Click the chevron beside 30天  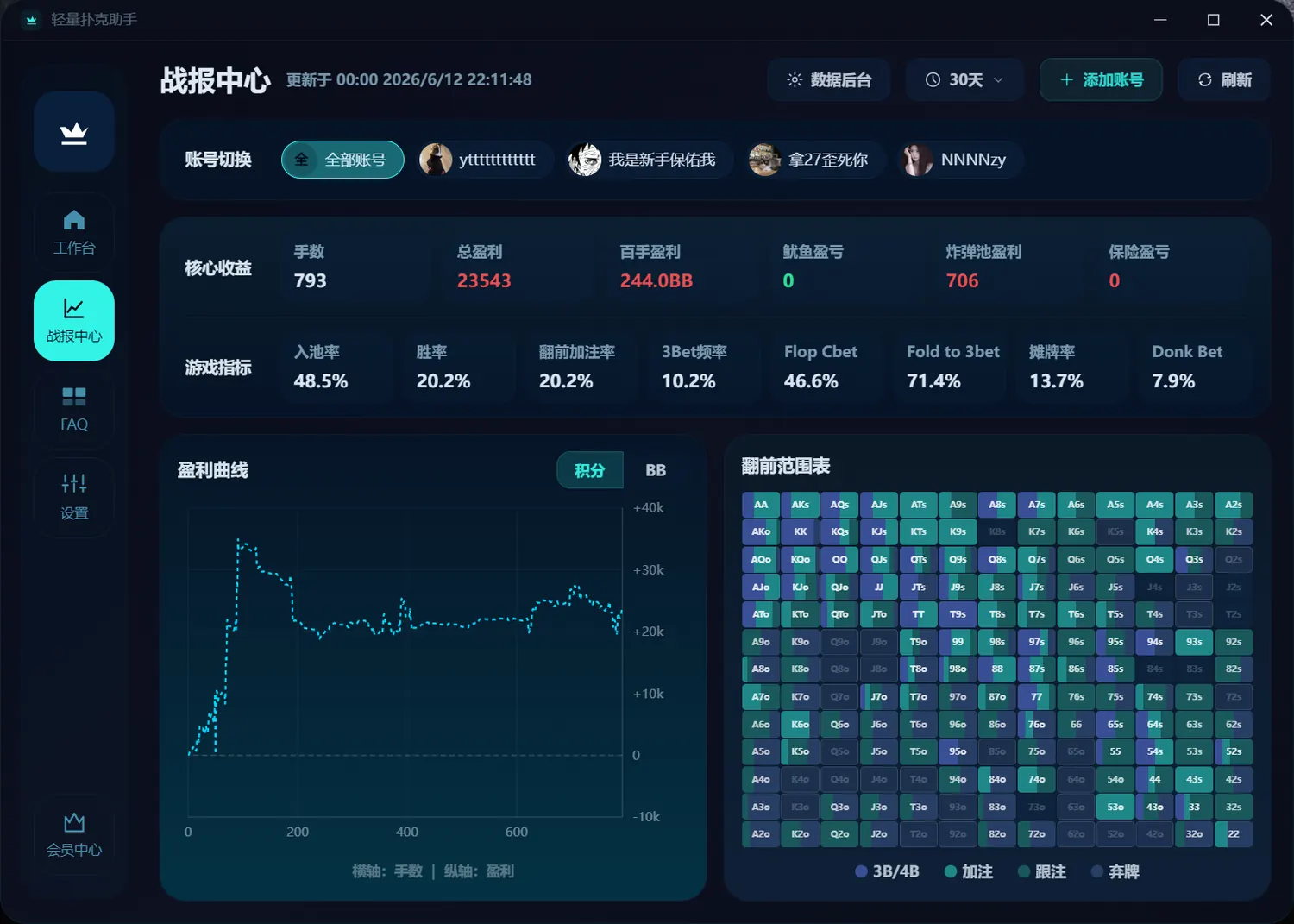998,80
